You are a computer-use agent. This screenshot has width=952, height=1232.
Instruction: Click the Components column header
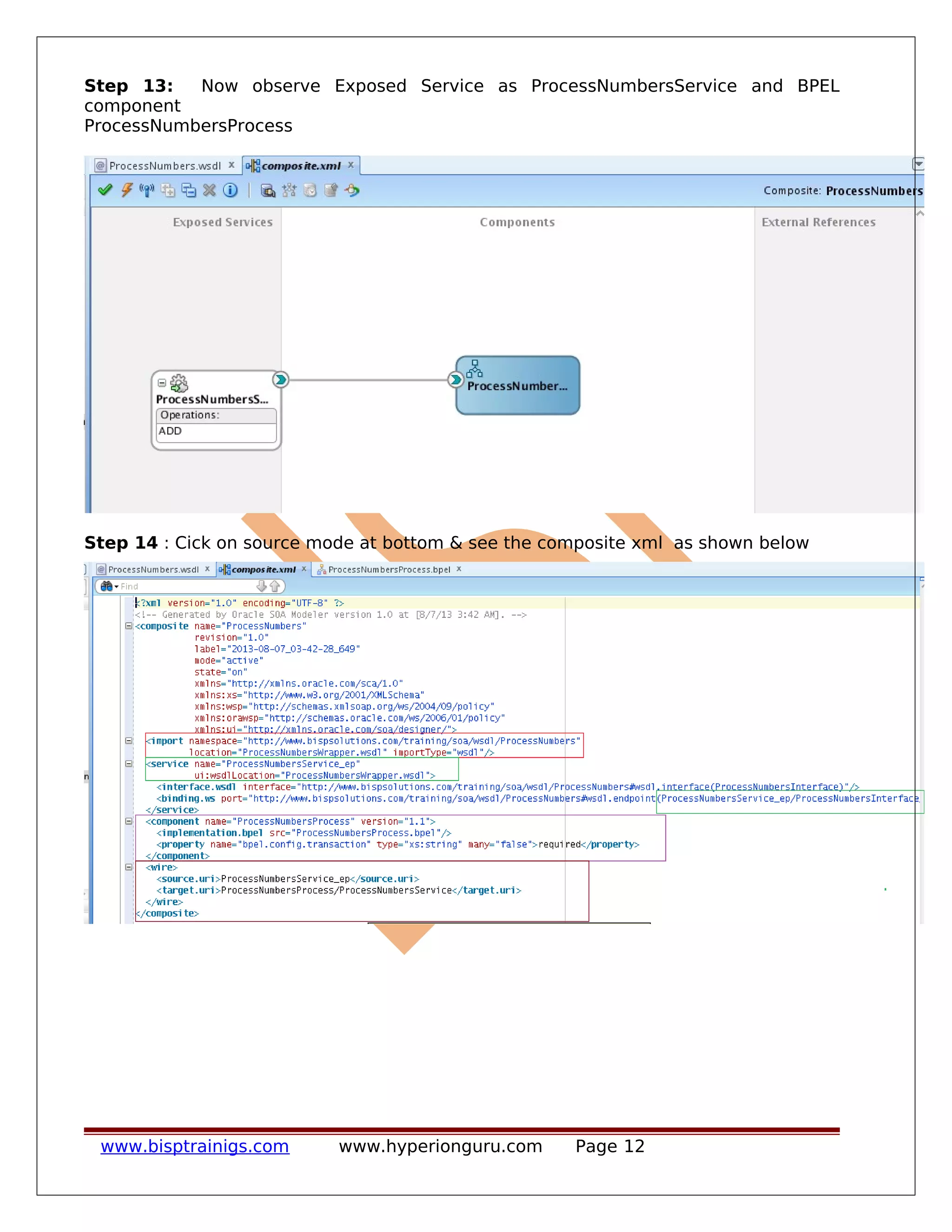pyautogui.click(x=517, y=222)
